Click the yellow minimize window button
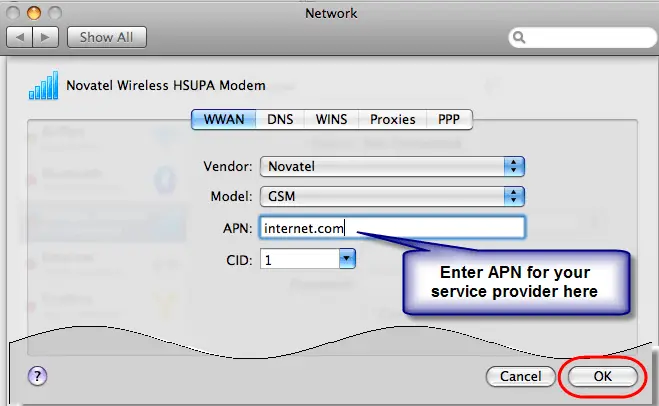659x406 pixels. pyautogui.click(x=34, y=13)
